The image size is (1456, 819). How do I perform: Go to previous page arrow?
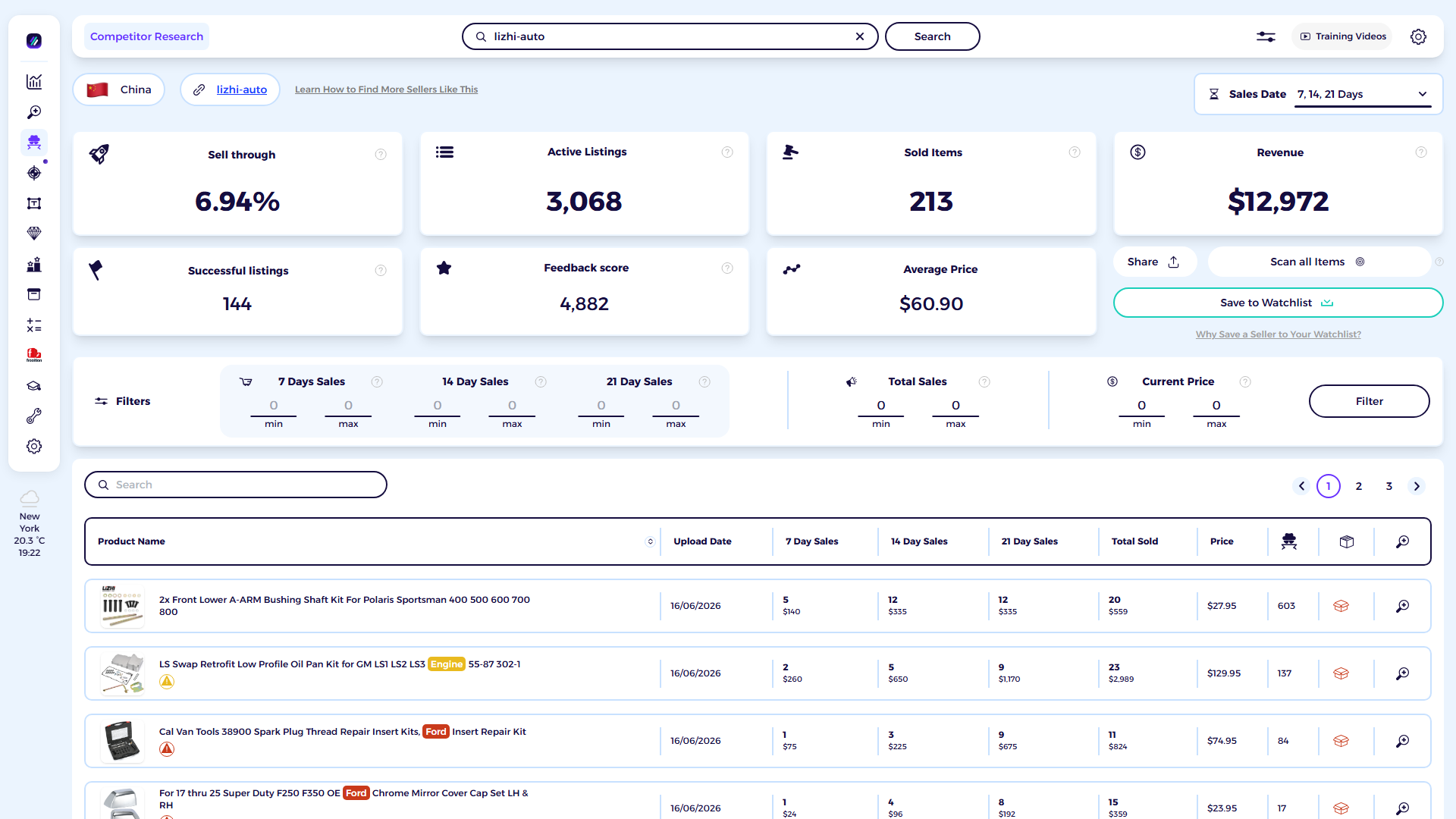(1301, 486)
